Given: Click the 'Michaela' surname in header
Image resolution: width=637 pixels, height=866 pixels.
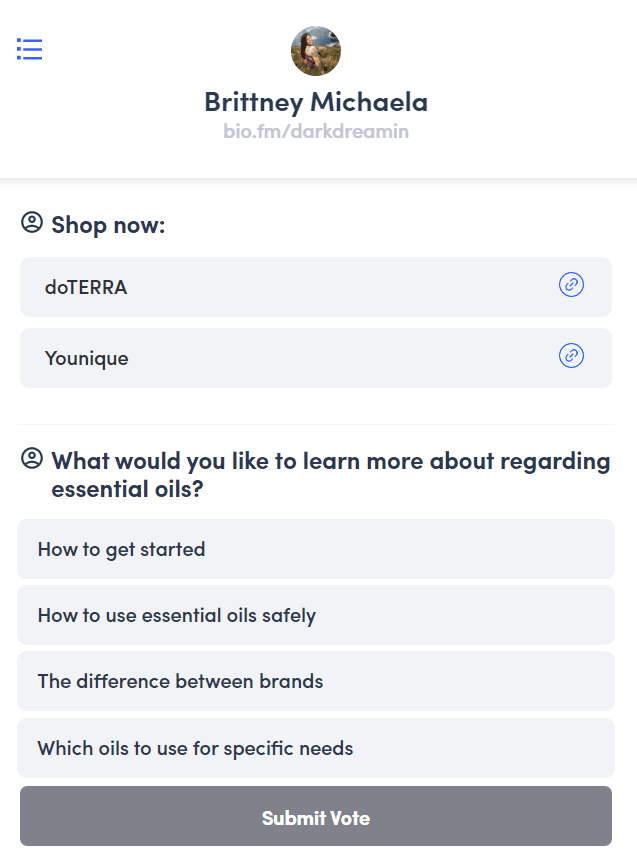Looking at the screenshot, I should [369, 102].
